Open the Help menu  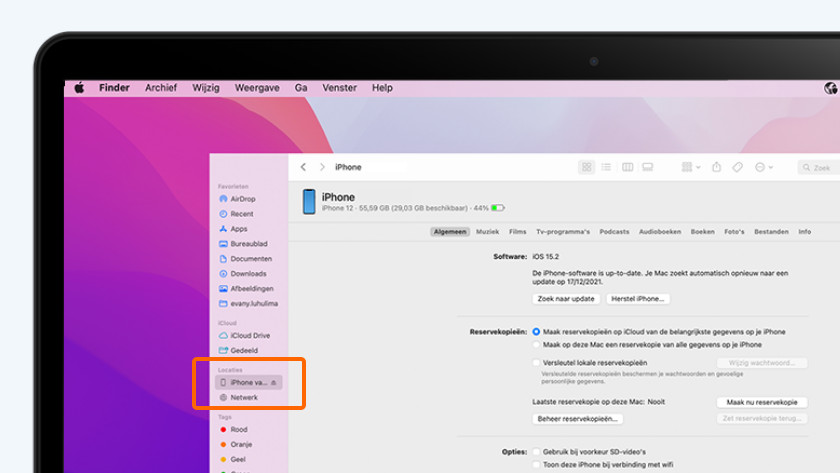point(382,88)
